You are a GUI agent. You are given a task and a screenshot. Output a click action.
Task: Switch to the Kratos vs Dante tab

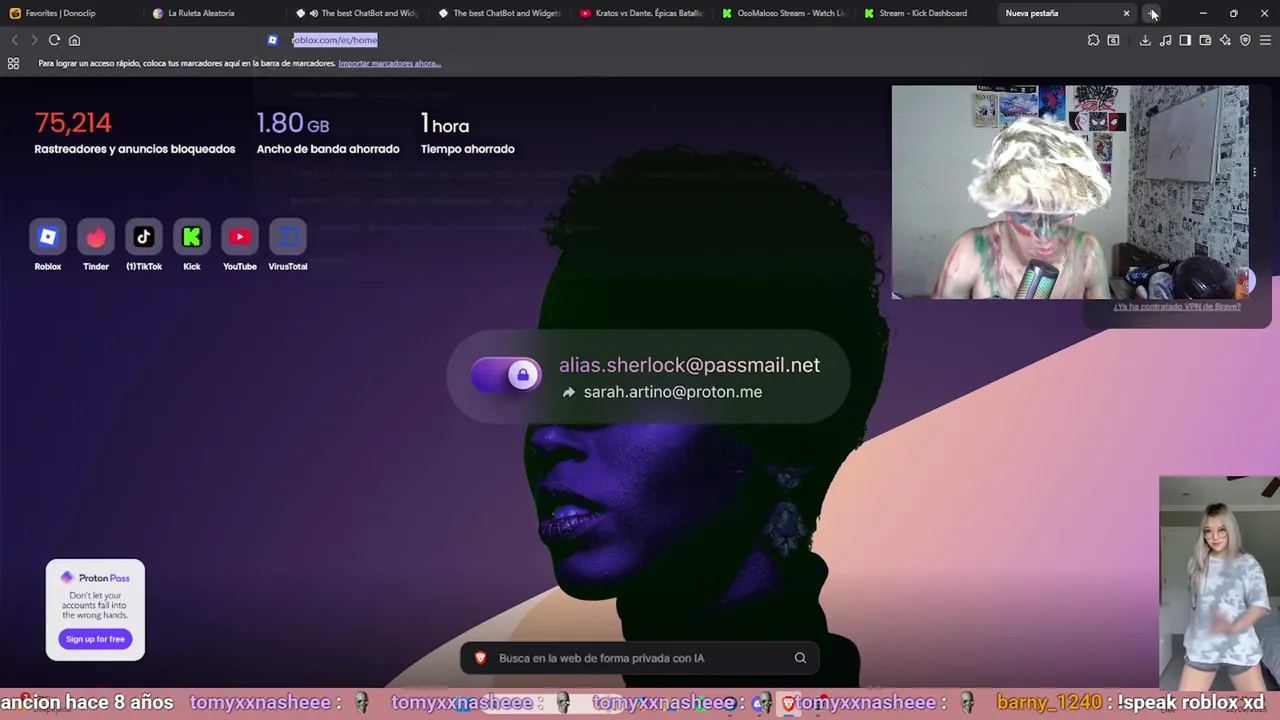click(x=642, y=13)
